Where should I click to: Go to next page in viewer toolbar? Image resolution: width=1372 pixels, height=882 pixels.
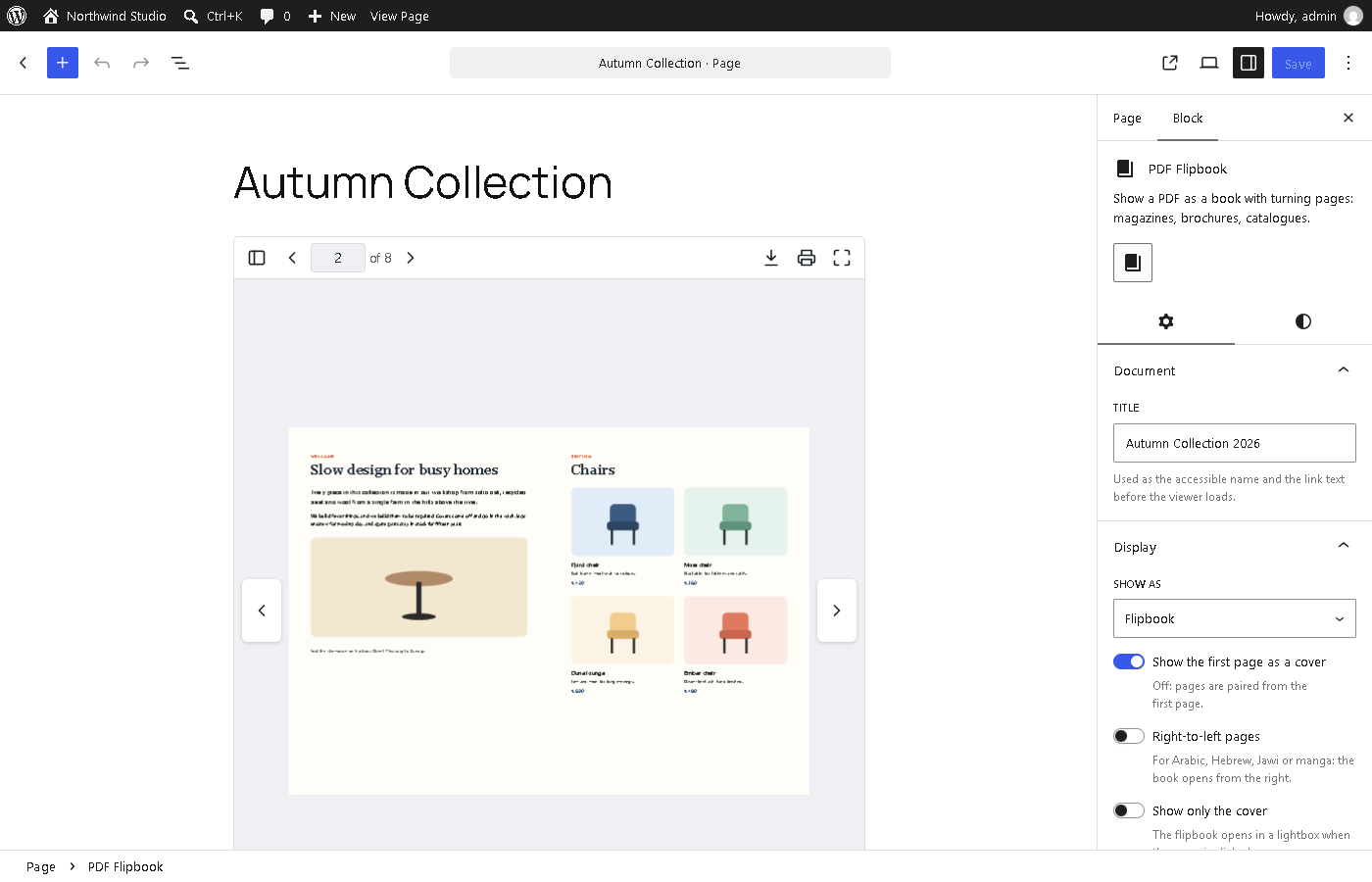[411, 258]
